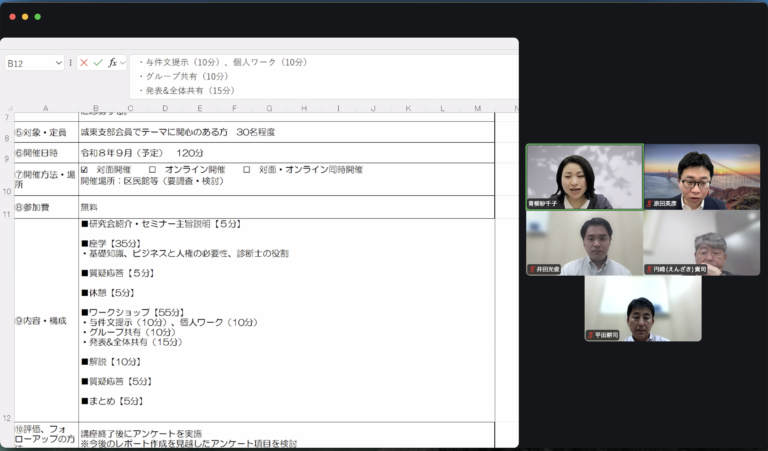Screen dimensions: 768x451
Task: Select the 原田英彦 video tile
Action: (702, 177)
